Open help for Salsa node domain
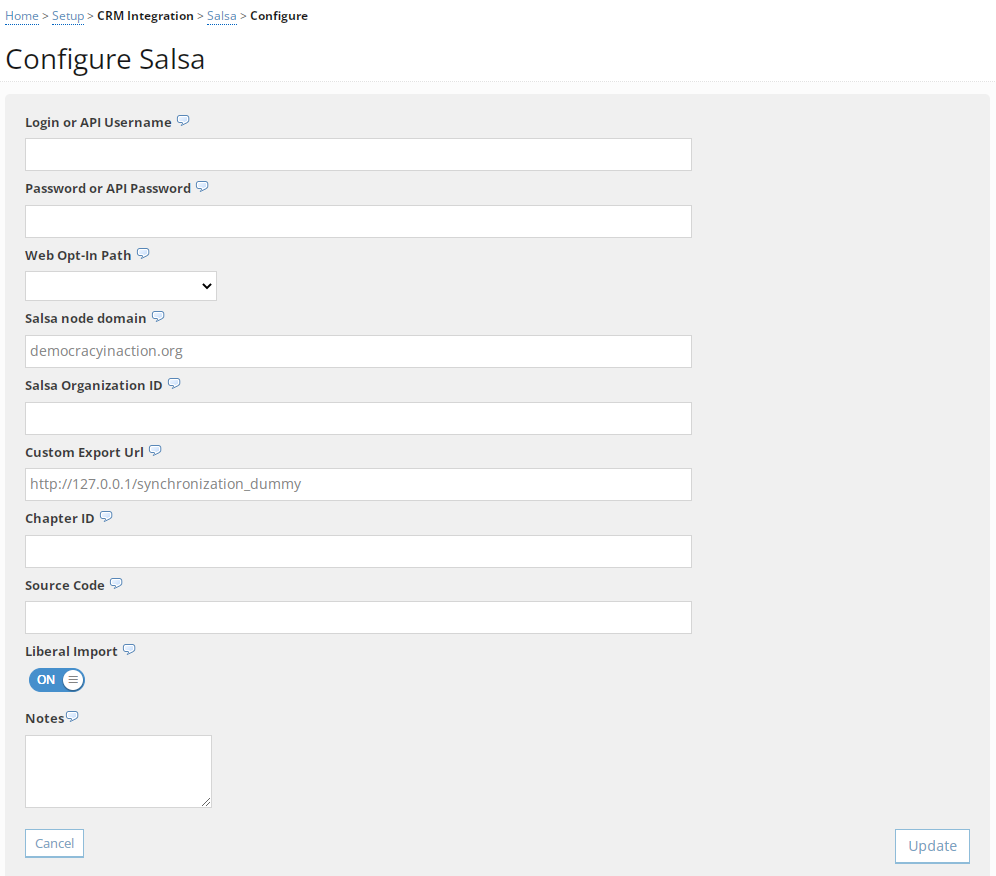Viewport: 996px width, 876px height. (x=158, y=316)
